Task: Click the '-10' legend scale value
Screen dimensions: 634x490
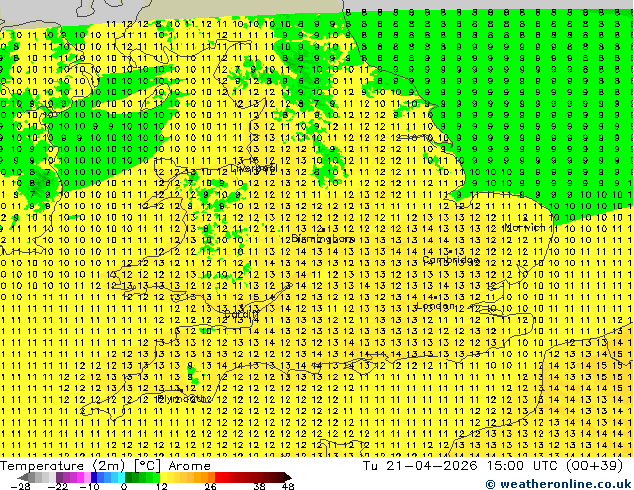Action: [x=89, y=486]
